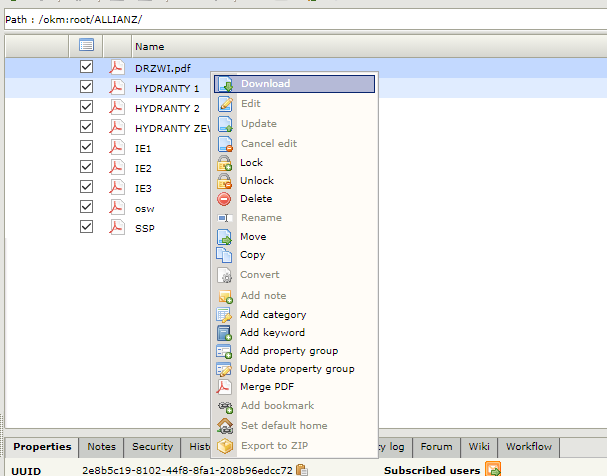Choose Add keyword menu entry
This screenshot has height=476, width=607.
point(272,333)
